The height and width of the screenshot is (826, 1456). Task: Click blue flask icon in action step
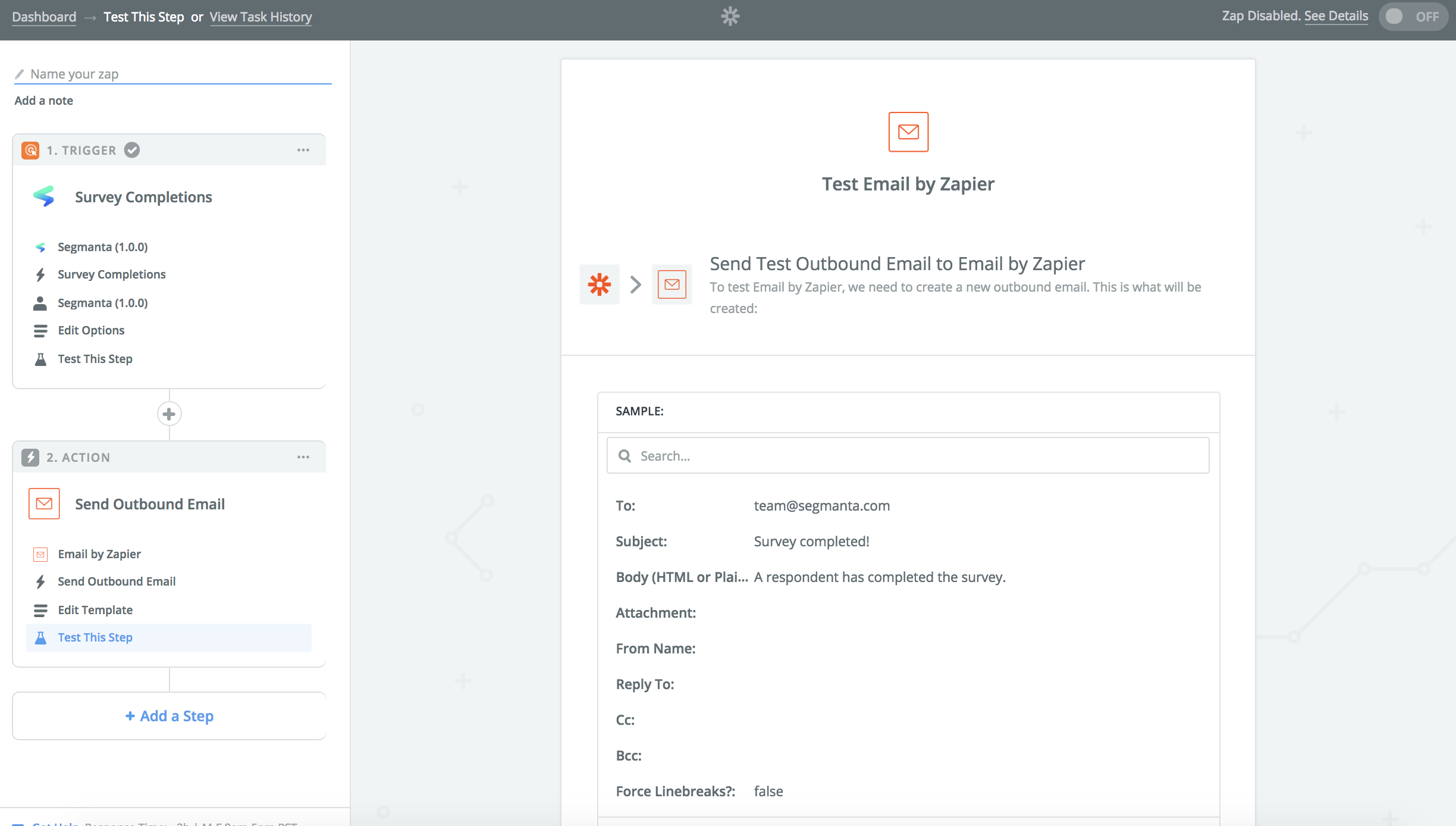(40, 637)
